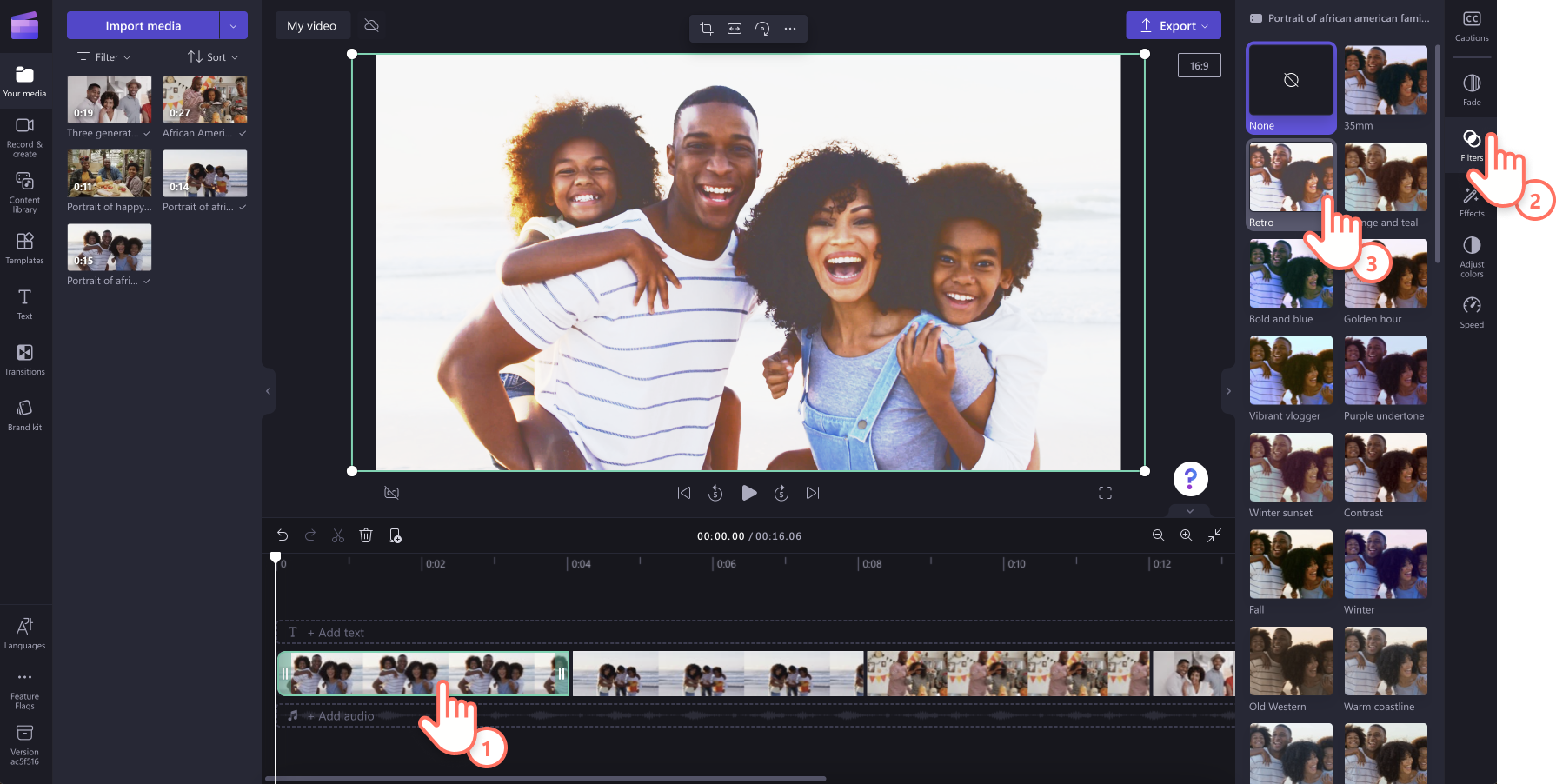Click the My video title field
Image resolution: width=1556 pixels, height=784 pixels.
(312, 25)
